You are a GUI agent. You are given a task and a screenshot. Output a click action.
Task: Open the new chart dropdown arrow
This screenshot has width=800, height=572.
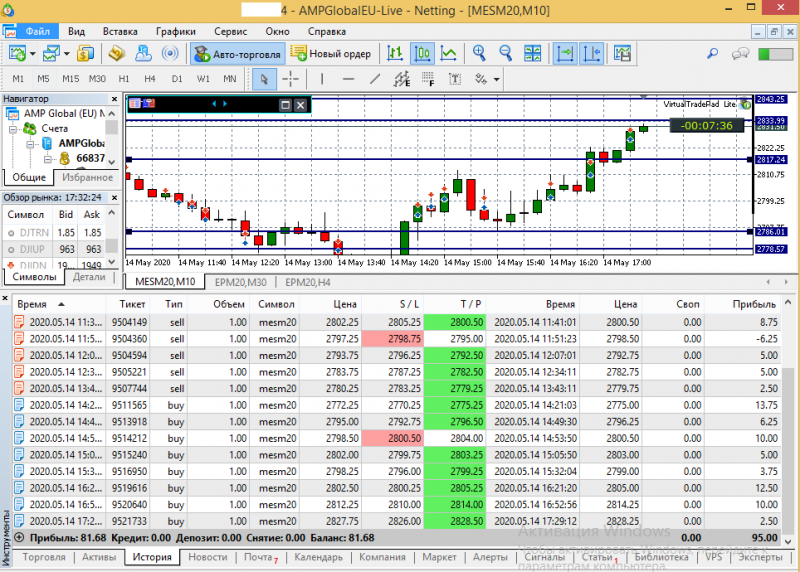(33, 53)
